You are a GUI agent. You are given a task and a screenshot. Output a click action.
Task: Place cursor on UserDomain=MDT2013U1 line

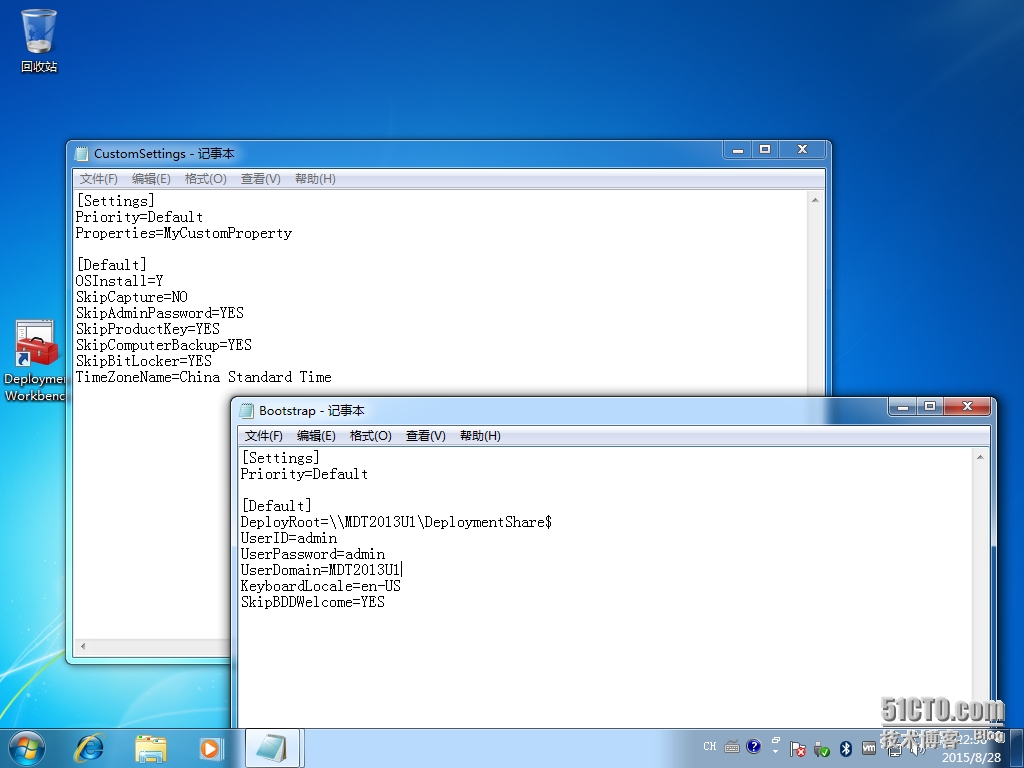coord(321,570)
